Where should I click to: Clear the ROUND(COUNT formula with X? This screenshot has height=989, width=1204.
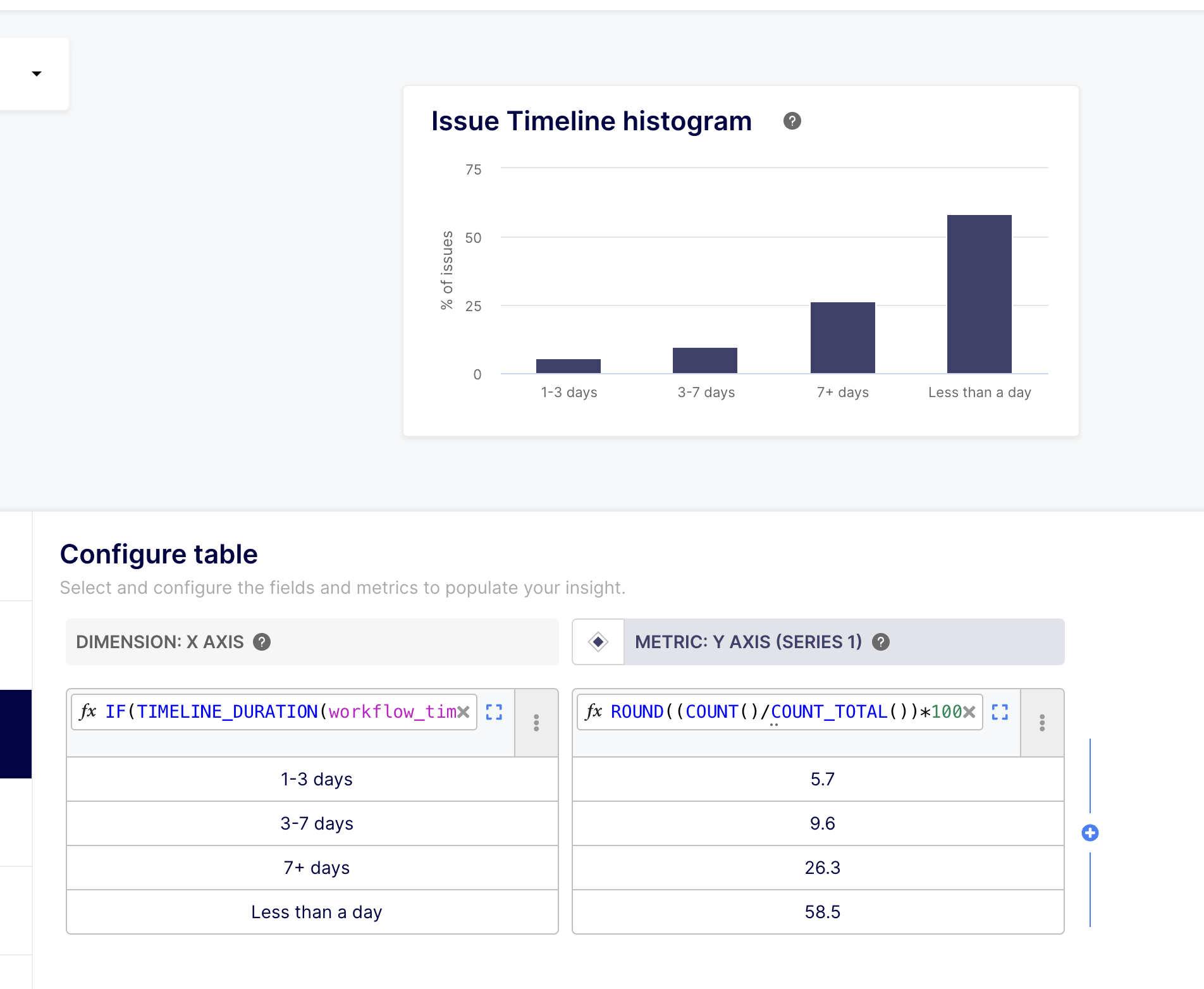pyautogui.click(x=969, y=712)
